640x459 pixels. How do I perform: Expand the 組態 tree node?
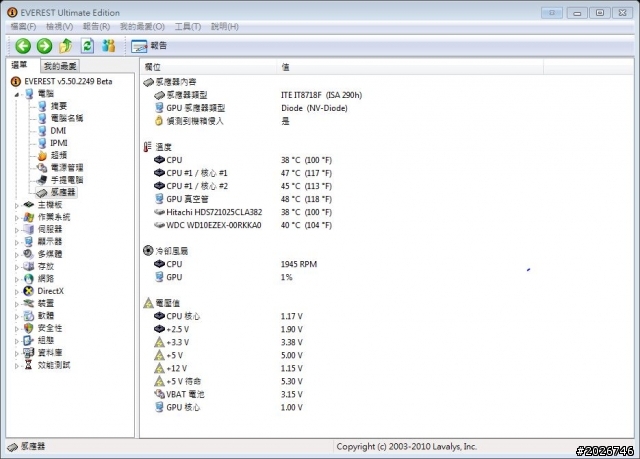[17, 341]
